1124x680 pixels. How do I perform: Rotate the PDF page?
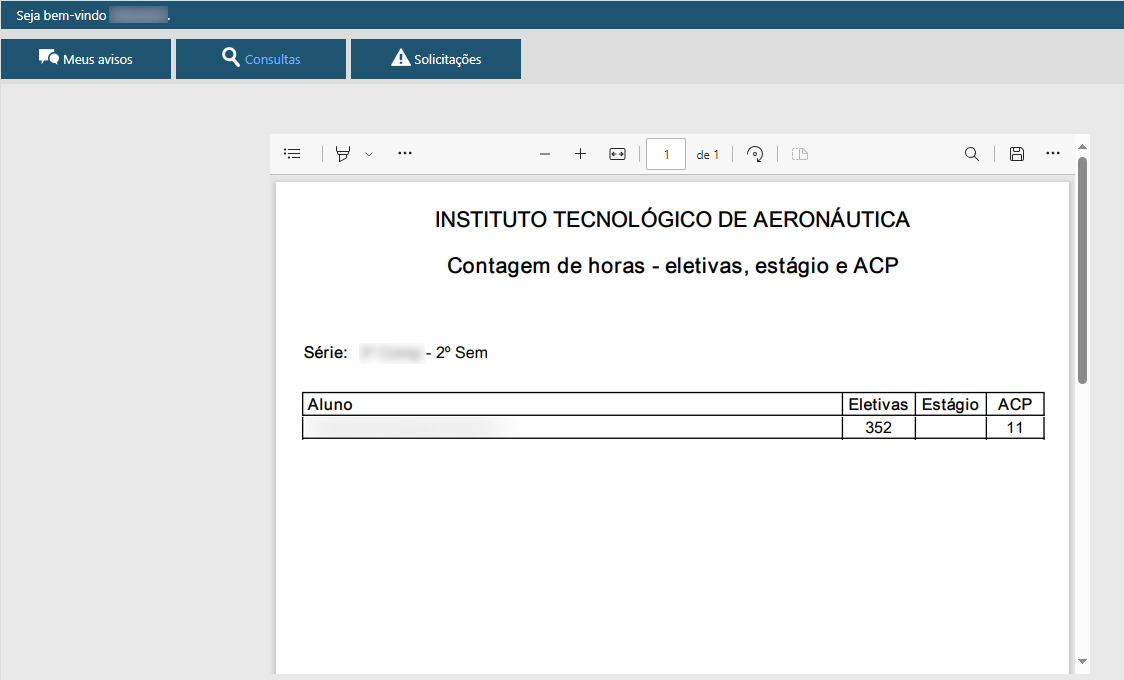755,154
